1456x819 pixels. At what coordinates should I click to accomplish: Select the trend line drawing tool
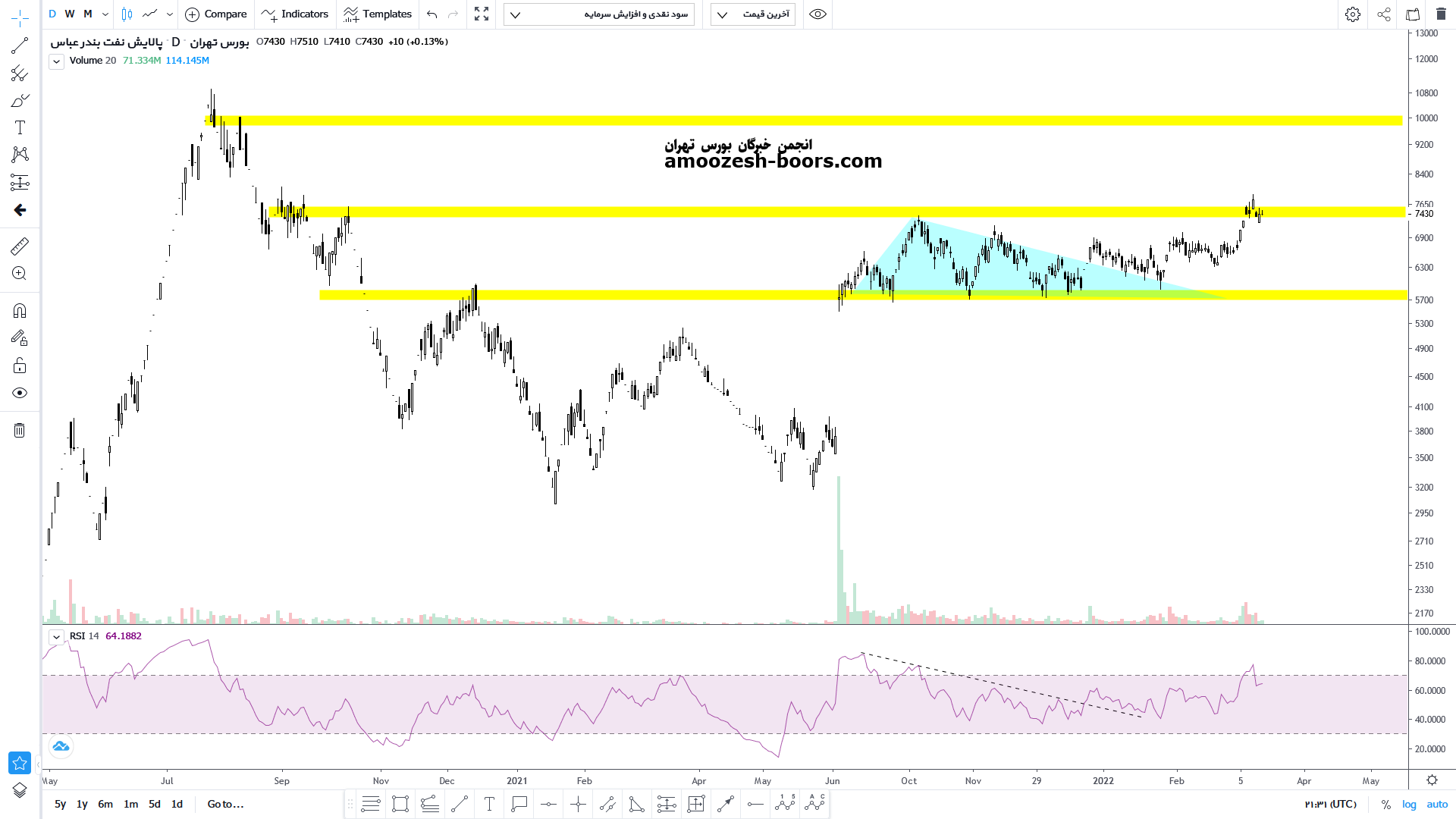[20, 46]
